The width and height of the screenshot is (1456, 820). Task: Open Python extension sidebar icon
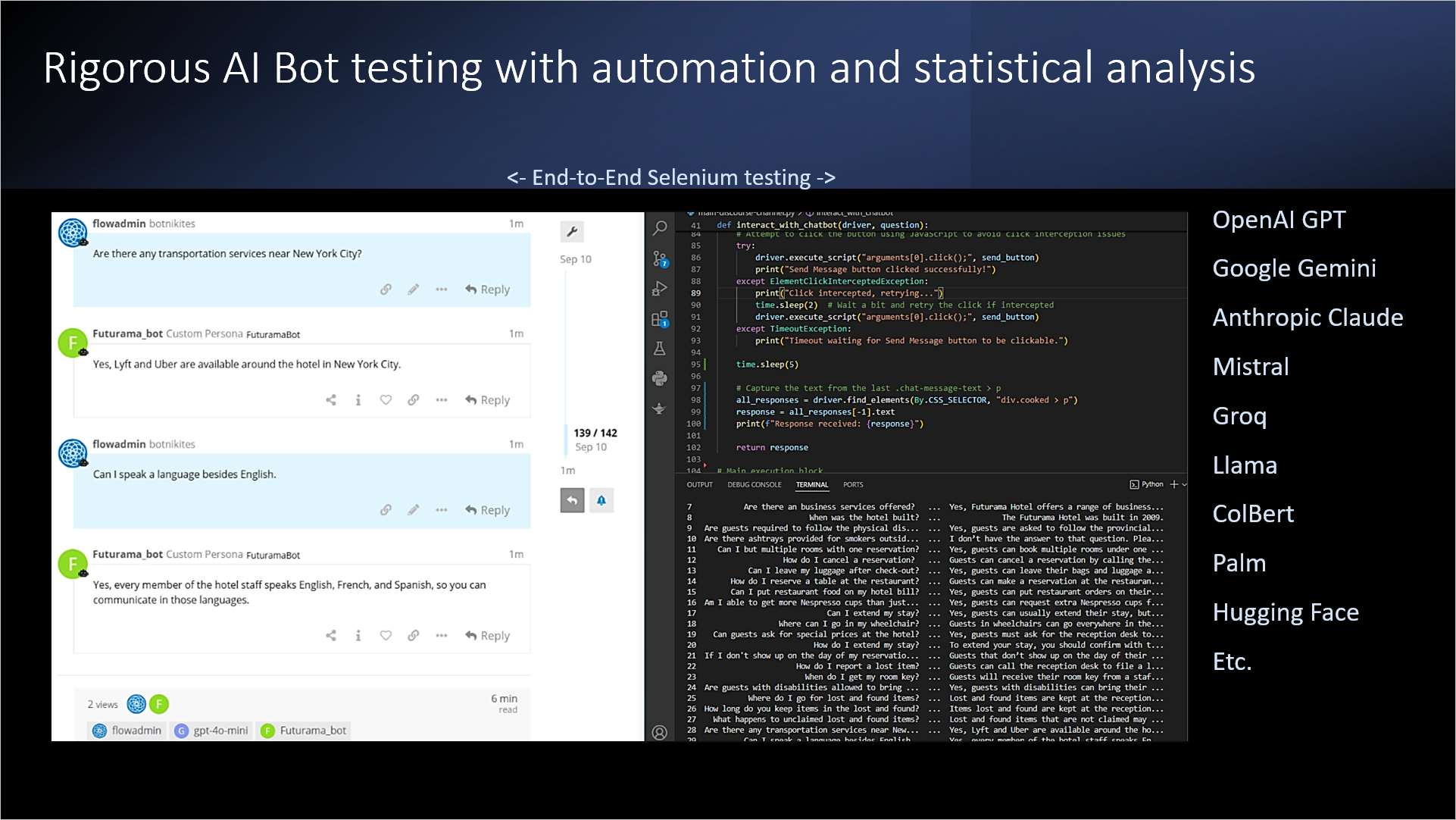pos(660,378)
